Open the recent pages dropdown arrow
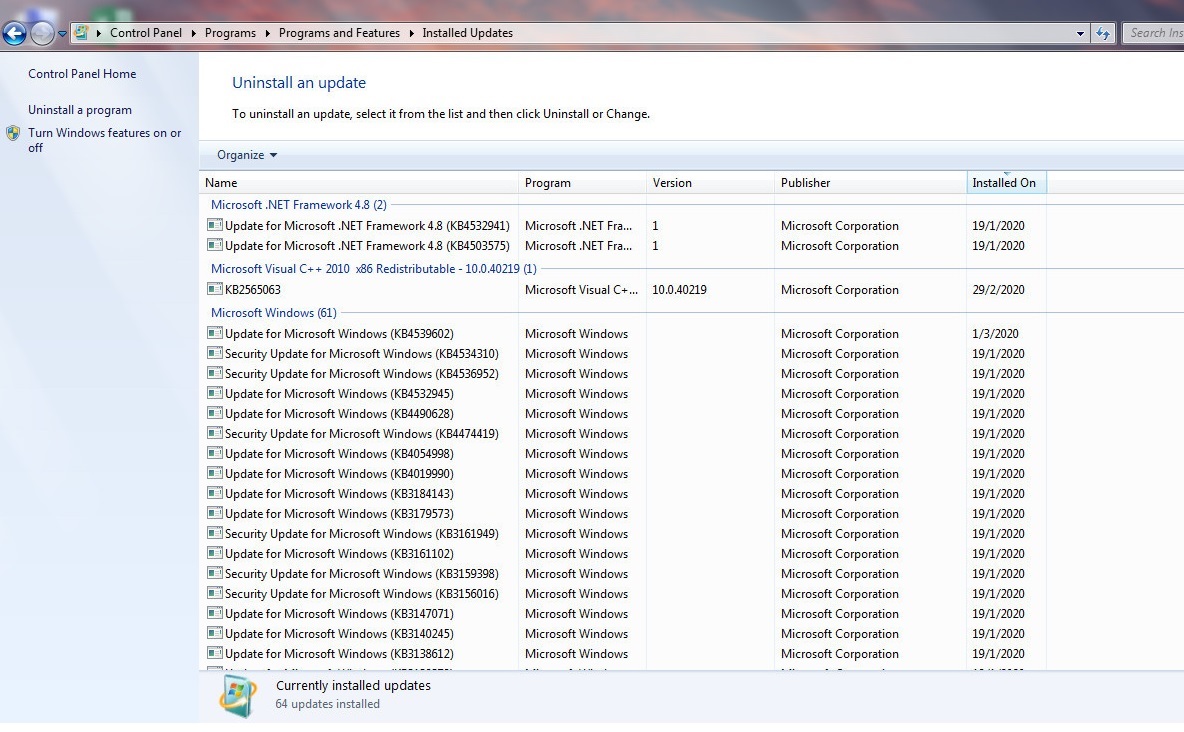This screenshot has height=732, width=1184. pos(62,34)
